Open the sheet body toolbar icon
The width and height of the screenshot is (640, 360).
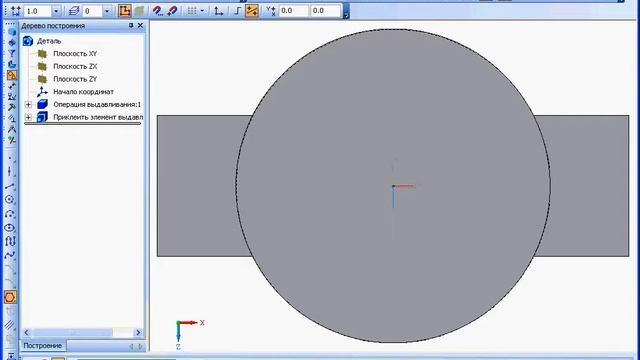(11, 64)
